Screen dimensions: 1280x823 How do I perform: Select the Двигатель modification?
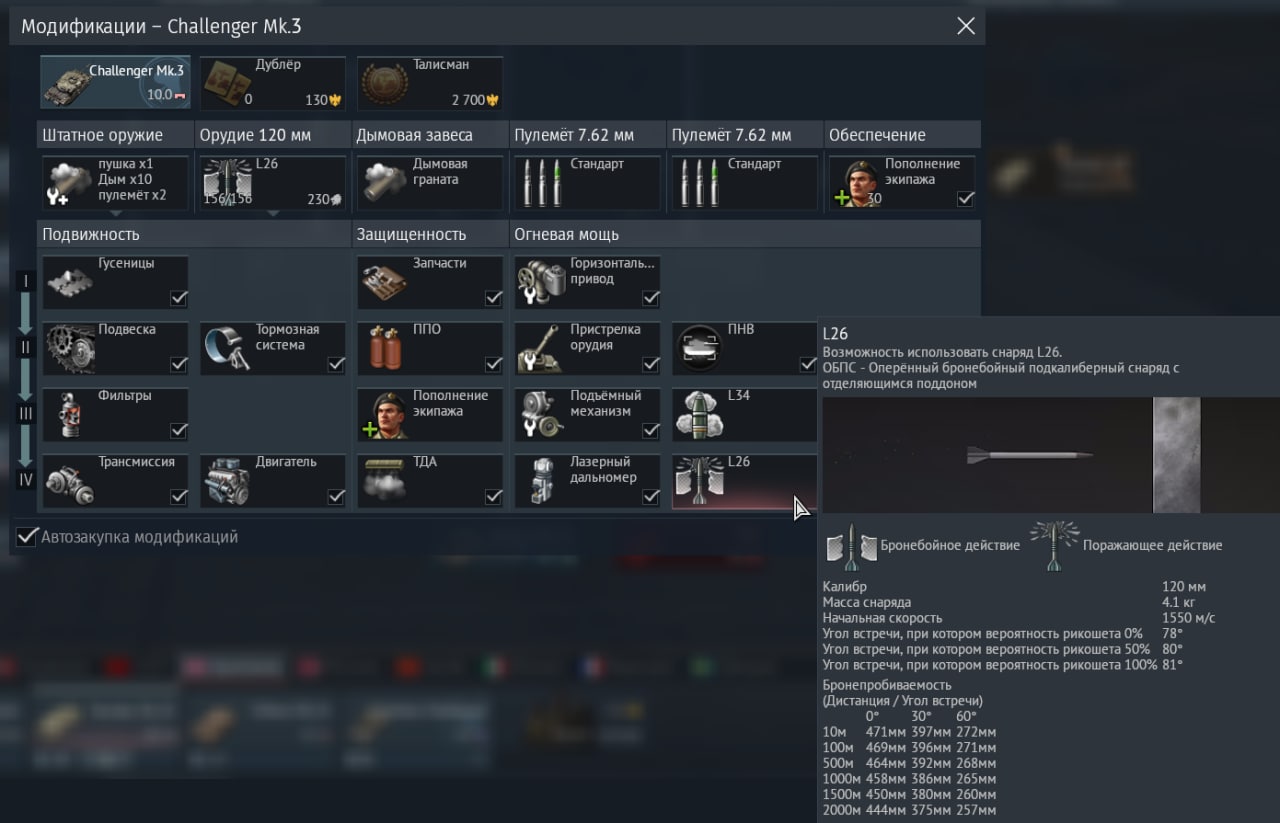[x=272, y=481]
